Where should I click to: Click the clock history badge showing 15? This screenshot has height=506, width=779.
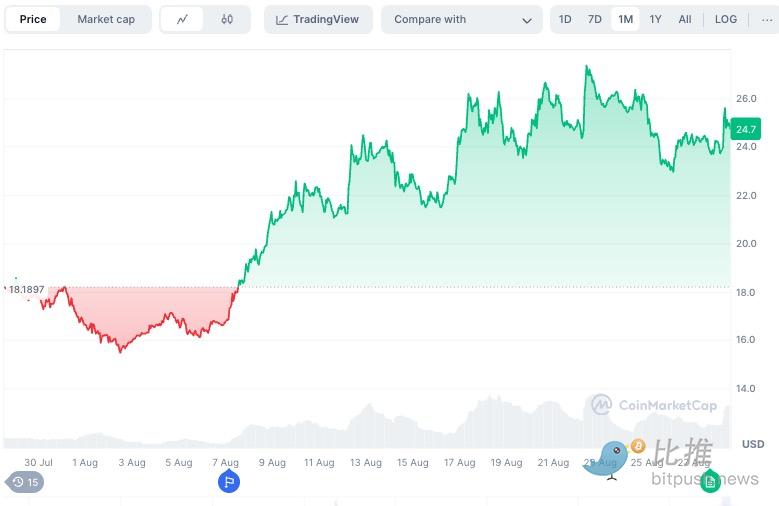coord(25,482)
